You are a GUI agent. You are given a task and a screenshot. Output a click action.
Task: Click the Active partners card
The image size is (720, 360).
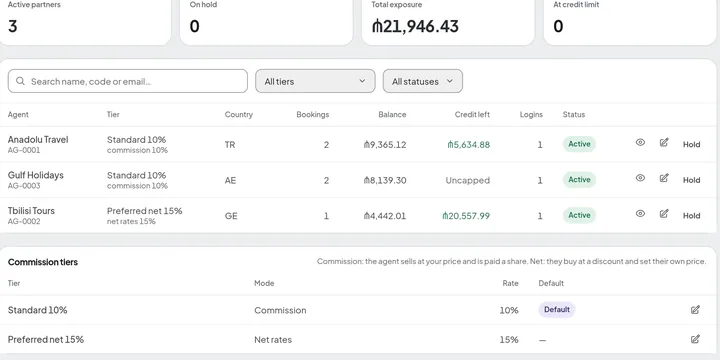click(x=85, y=22)
